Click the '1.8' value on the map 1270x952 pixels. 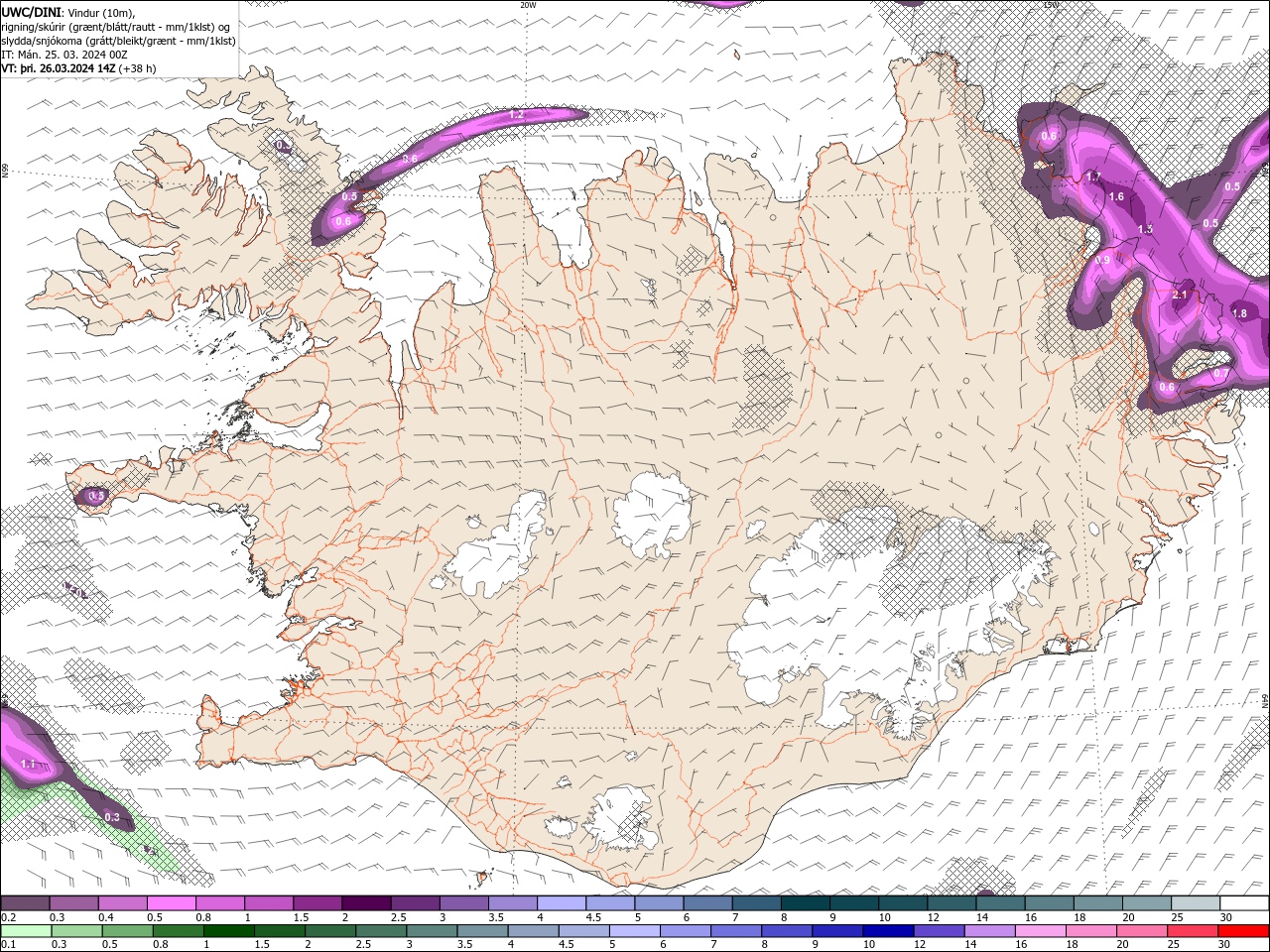pos(1239,313)
